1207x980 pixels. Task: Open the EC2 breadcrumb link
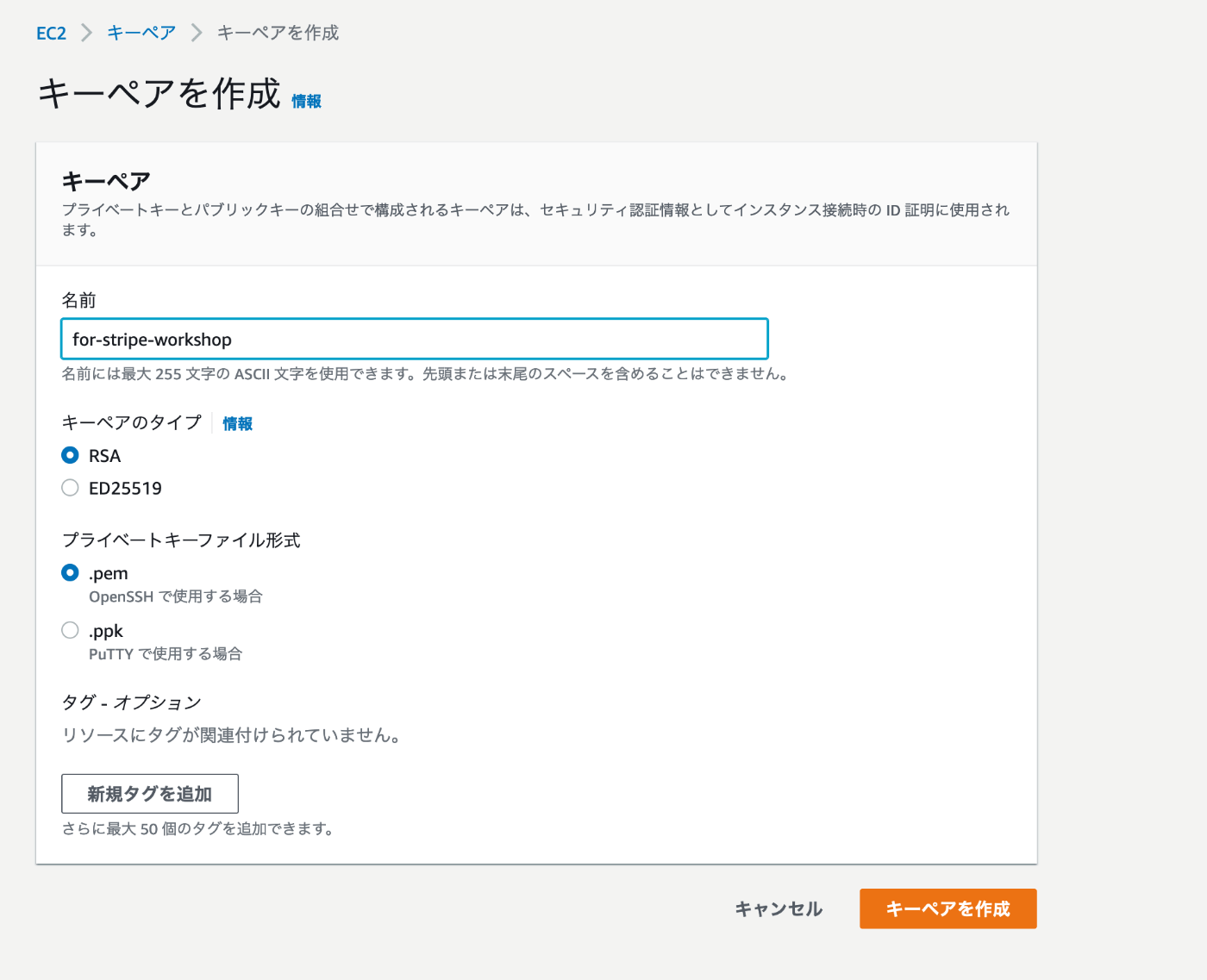[50, 32]
